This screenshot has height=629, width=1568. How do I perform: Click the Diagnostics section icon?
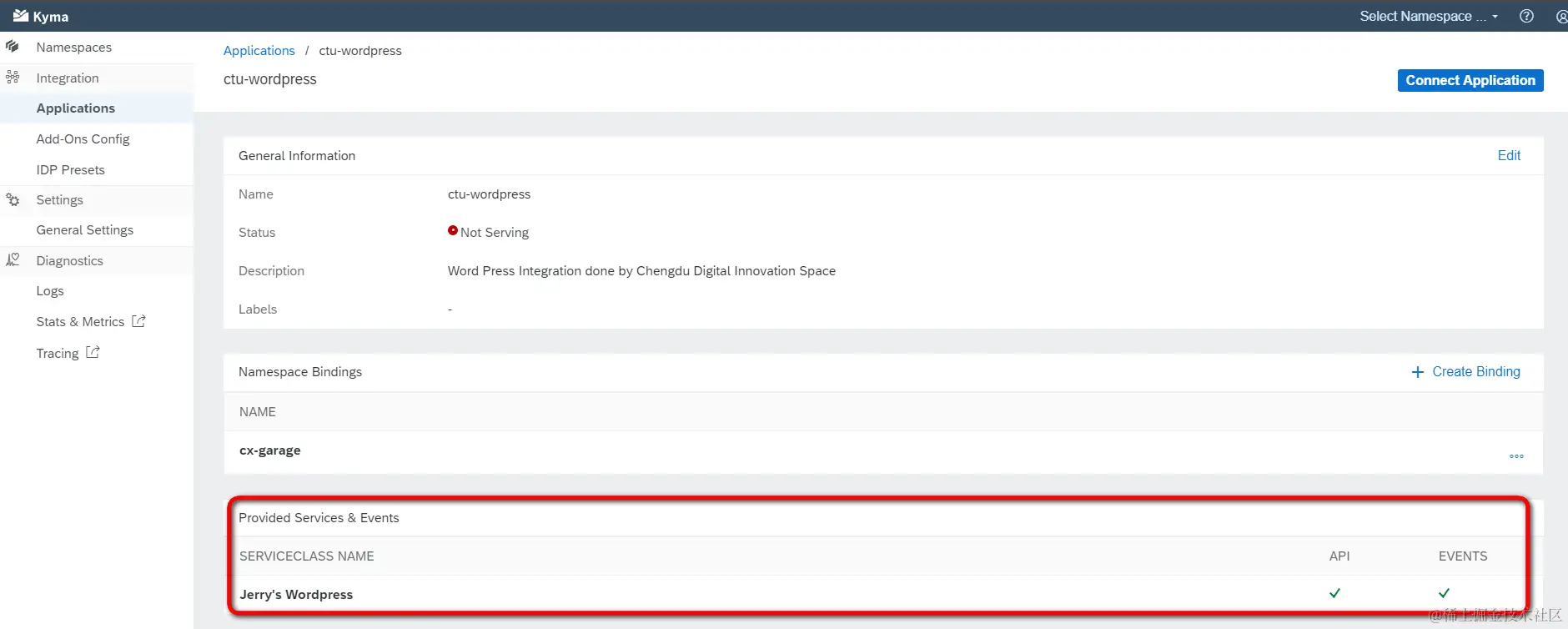pyautogui.click(x=13, y=260)
